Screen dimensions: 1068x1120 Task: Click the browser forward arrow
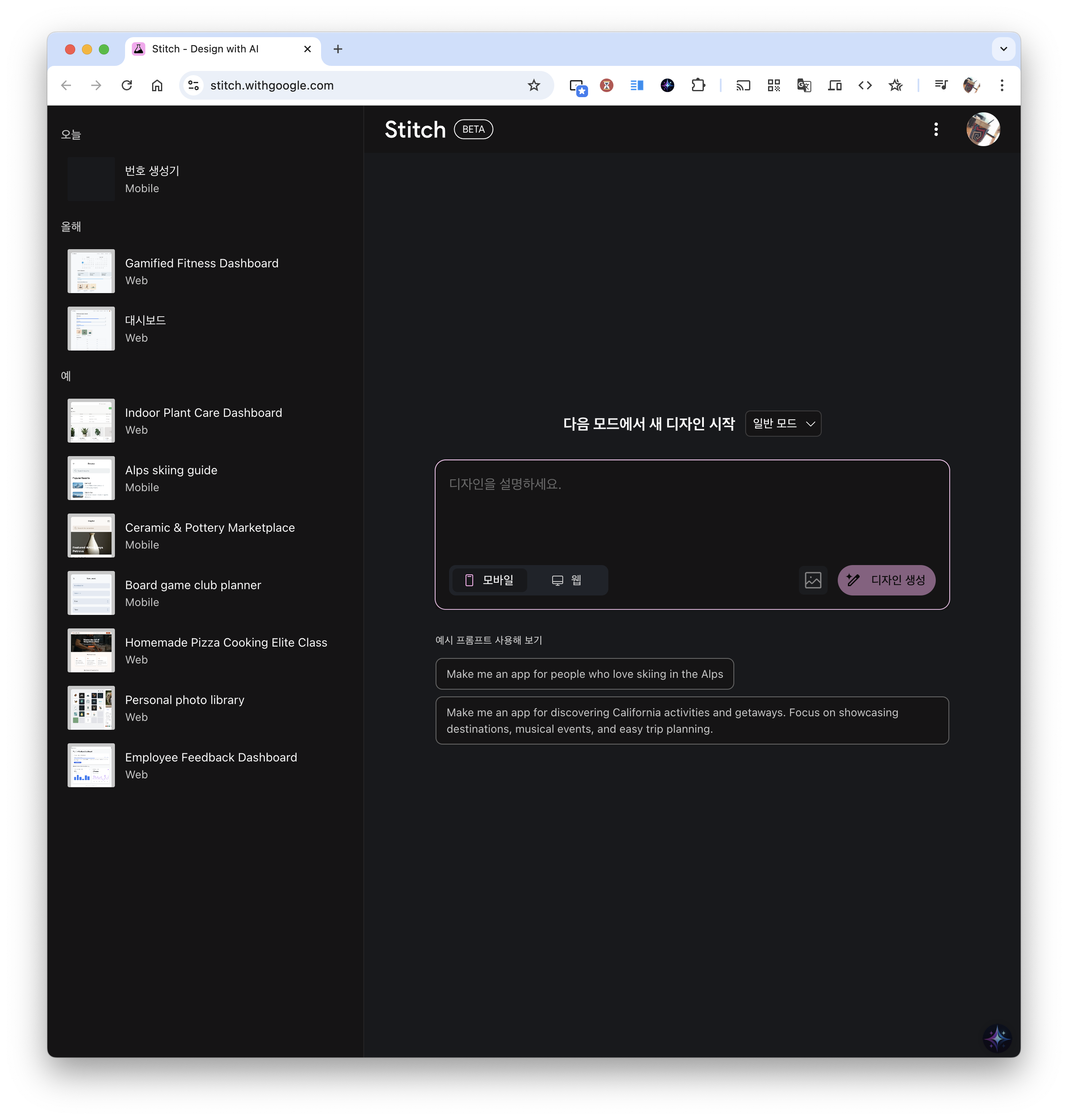pos(96,85)
